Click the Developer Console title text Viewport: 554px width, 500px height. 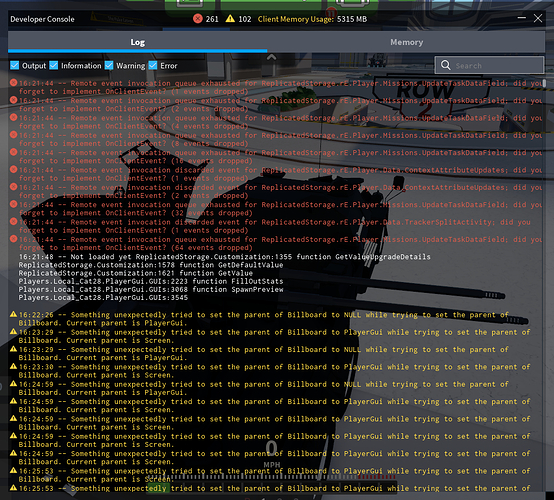(42, 19)
